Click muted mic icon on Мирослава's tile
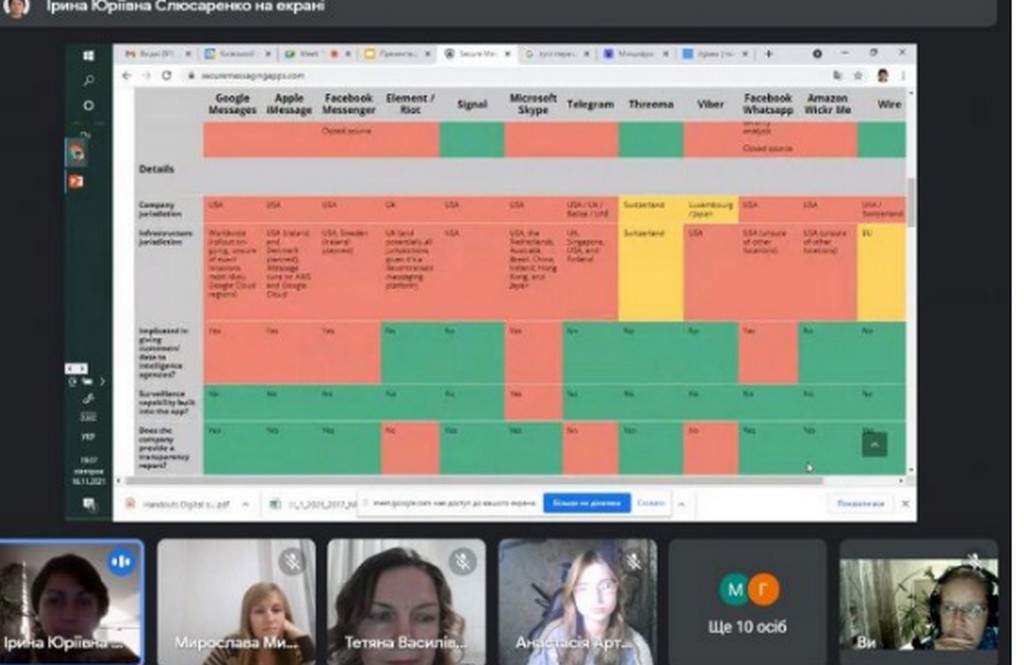 click(292, 562)
